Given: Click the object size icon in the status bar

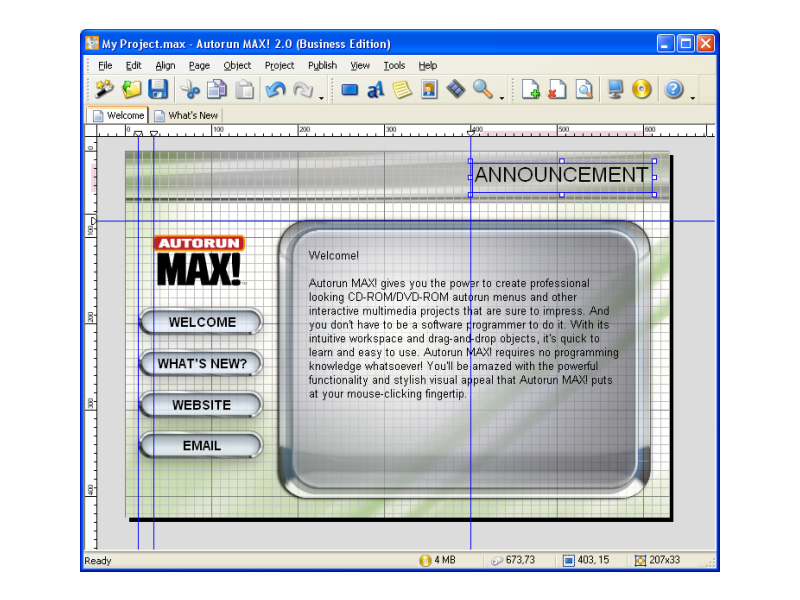Looking at the screenshot, I should click(640, 561).
